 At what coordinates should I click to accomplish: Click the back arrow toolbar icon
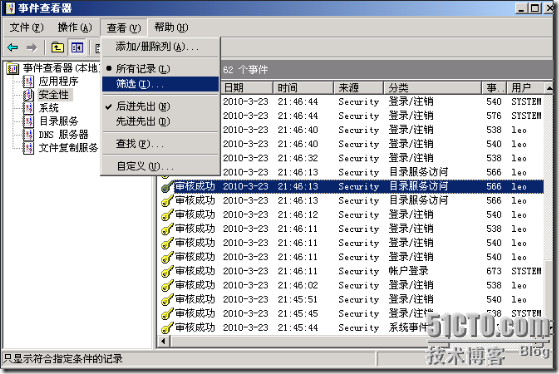tap(13, 47)
